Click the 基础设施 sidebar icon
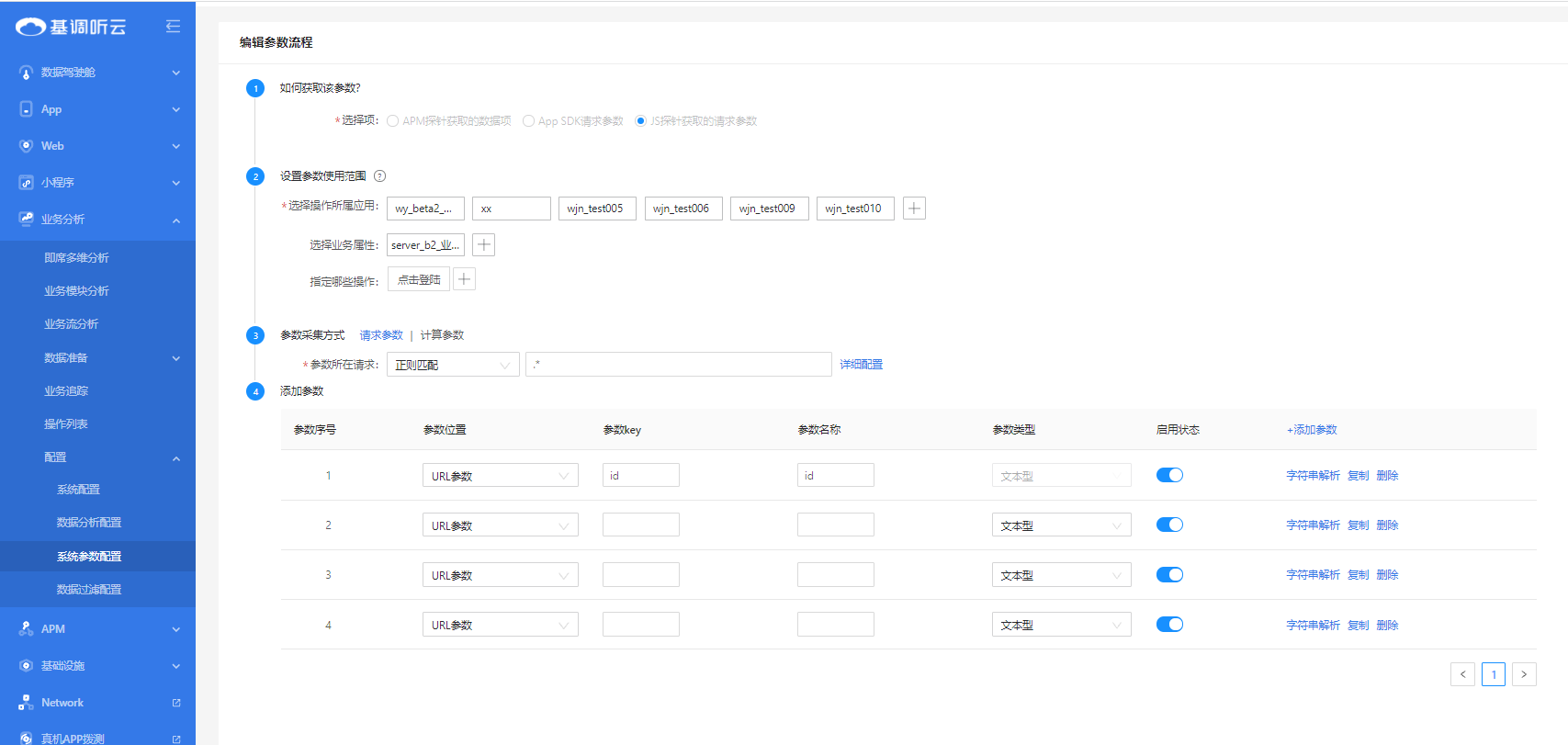 tap(26, 666)
